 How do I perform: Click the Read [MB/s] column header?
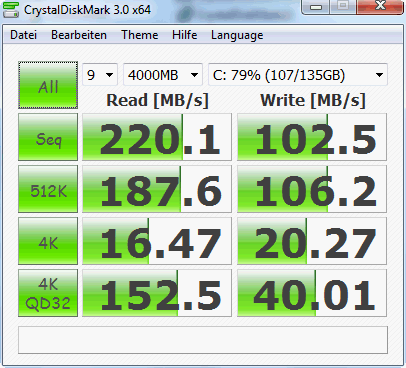tap(157, 100)
